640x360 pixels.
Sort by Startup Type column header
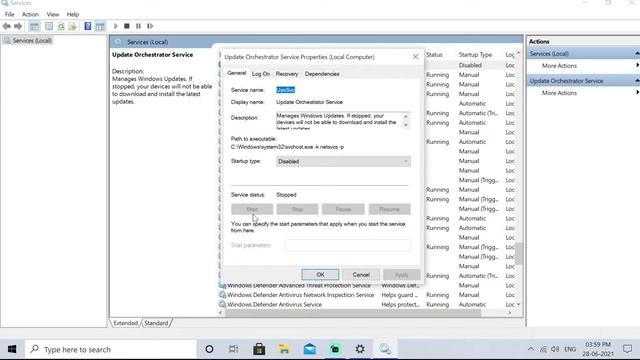point(475,55)
